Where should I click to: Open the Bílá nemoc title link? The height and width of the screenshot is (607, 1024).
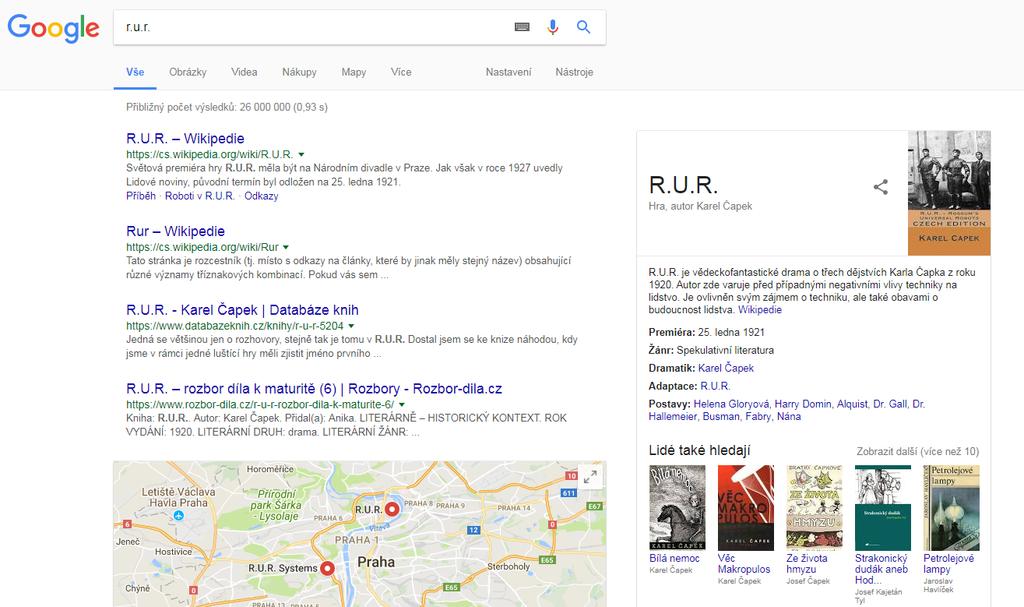click(x=674, y=559)
